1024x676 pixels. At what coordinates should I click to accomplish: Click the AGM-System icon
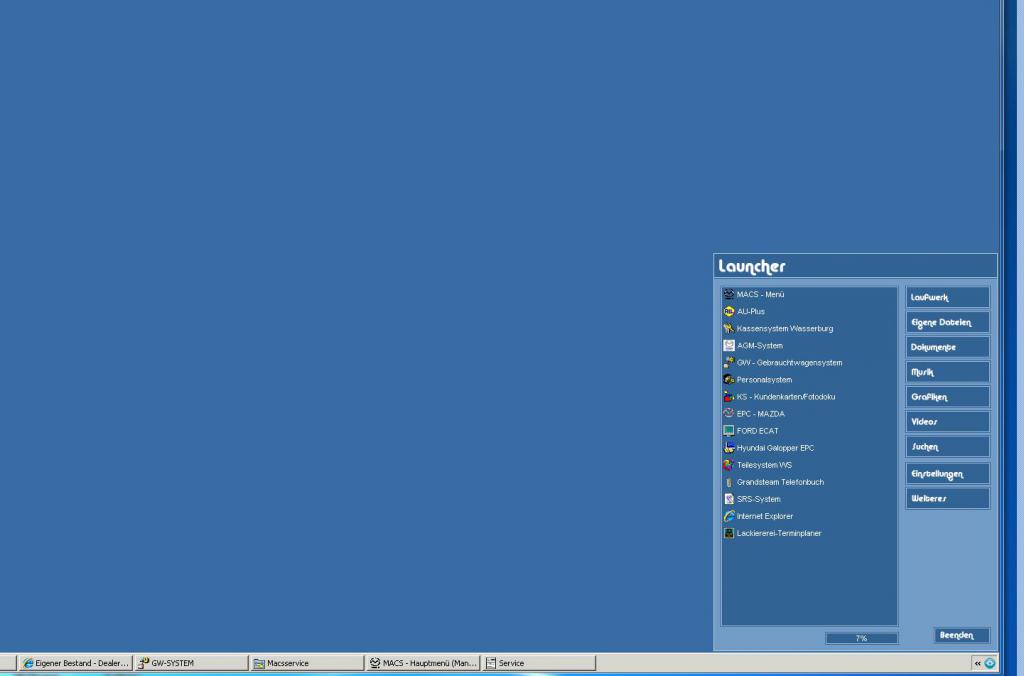729,346
